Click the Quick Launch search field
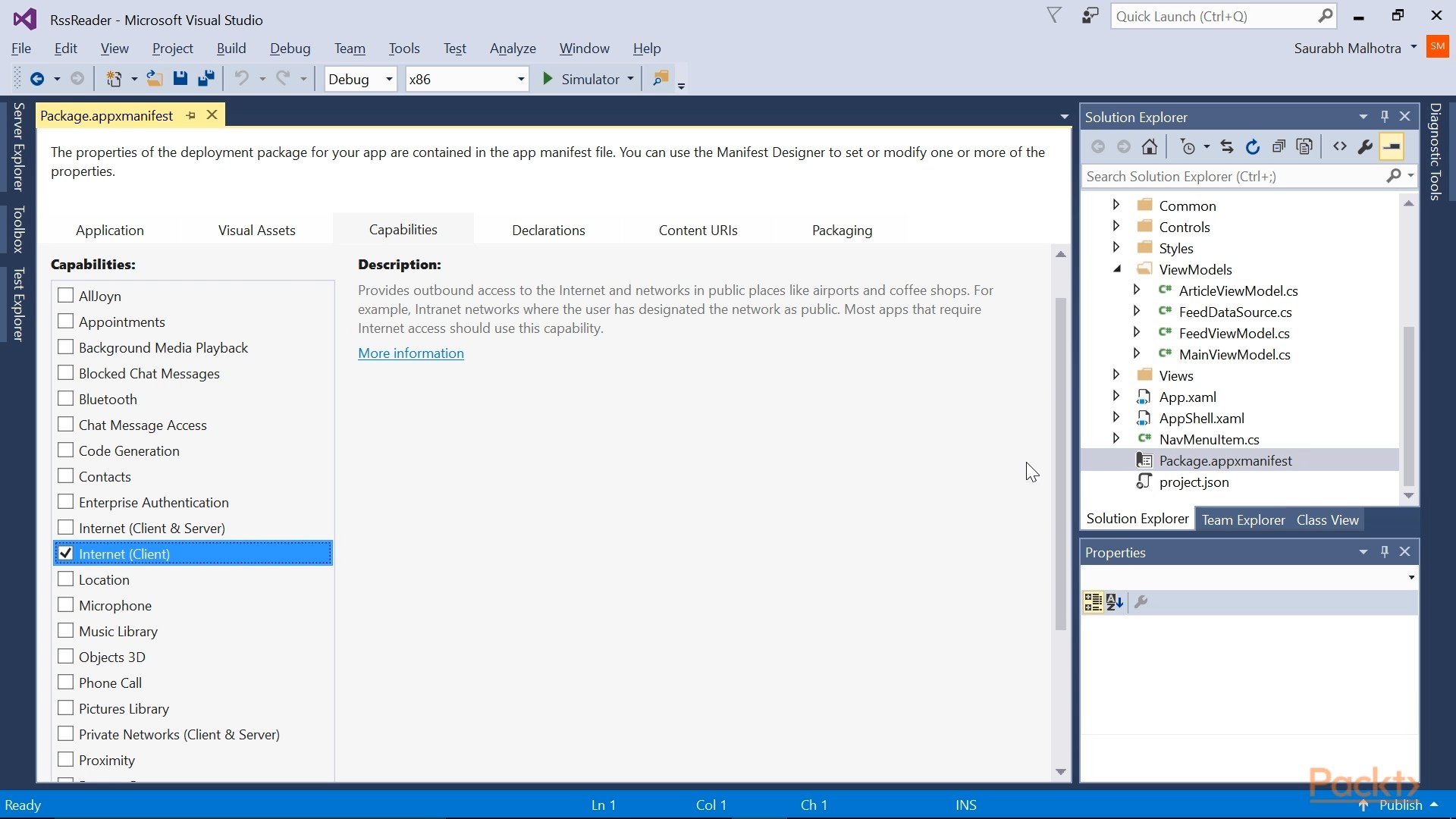The width and height of the screenshot is (1456, 819). point(1223,16)
